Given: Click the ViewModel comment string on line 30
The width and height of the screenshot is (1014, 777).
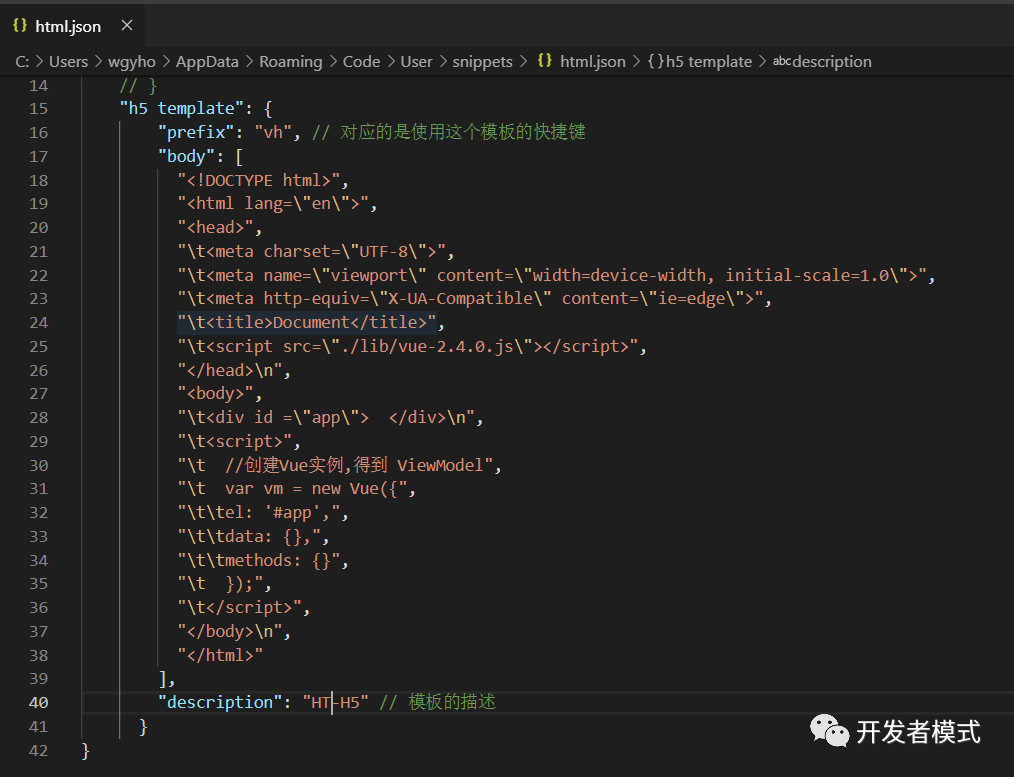Looking at the screenshot, I should [336, 465].
